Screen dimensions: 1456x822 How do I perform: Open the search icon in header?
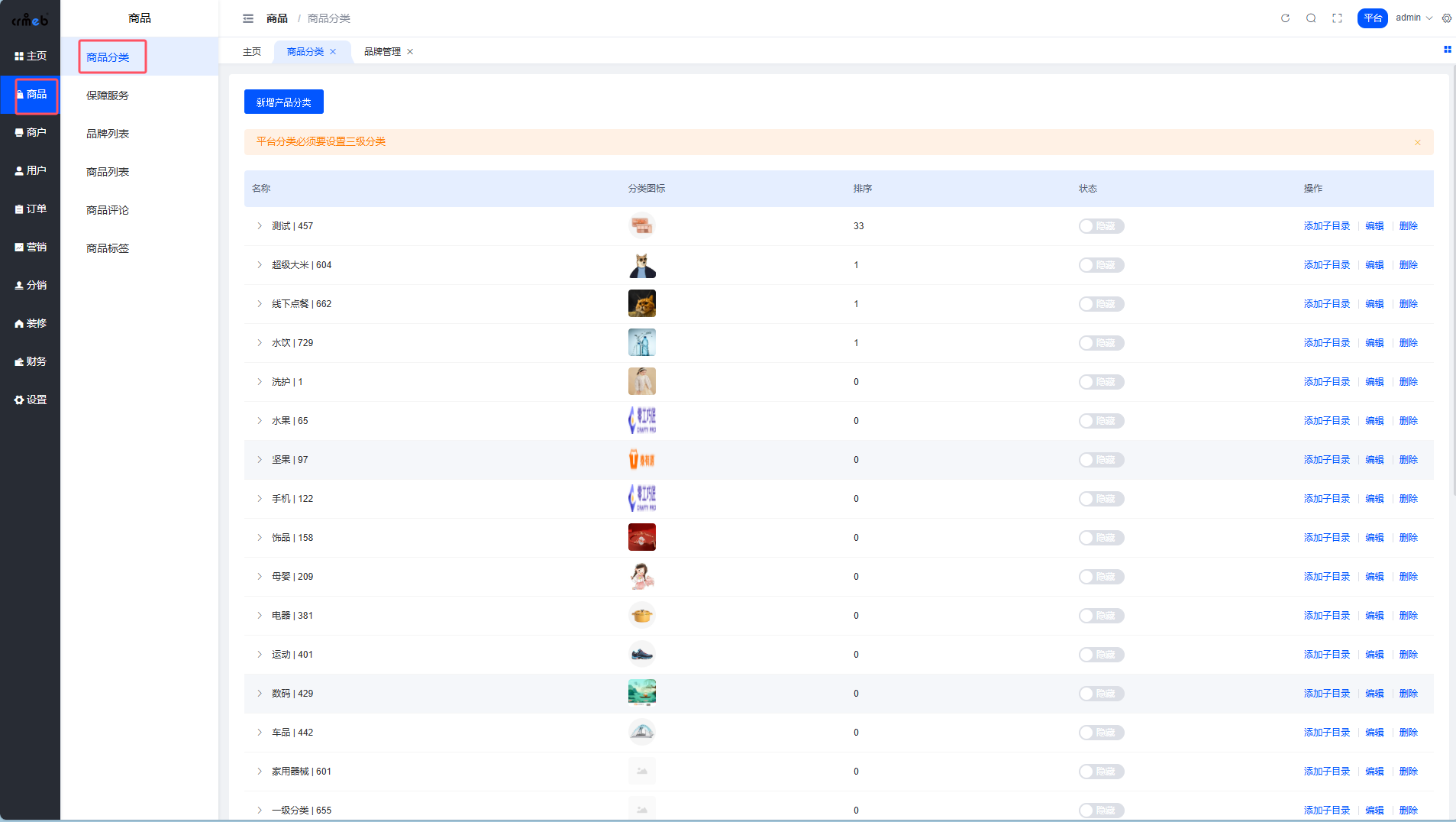[1311, 18]
